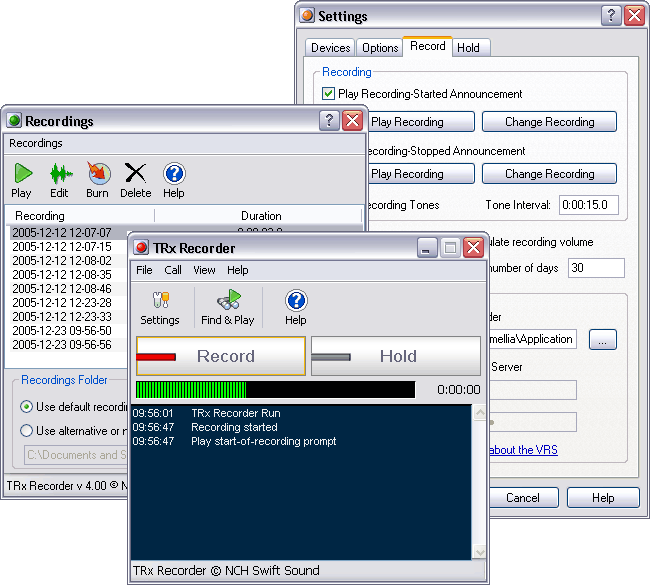650x585 pixels.
Task: Minimize the TRx Recorder window
Action: point(427,248)
